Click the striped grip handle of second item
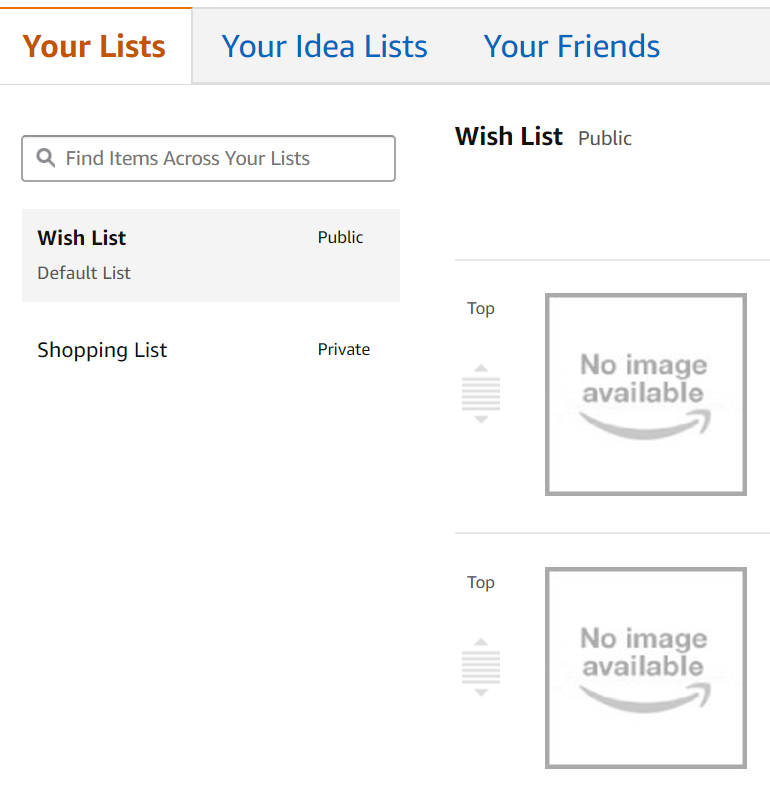The image size is (770, 789). pyautogui.click(x=481, y=667)
